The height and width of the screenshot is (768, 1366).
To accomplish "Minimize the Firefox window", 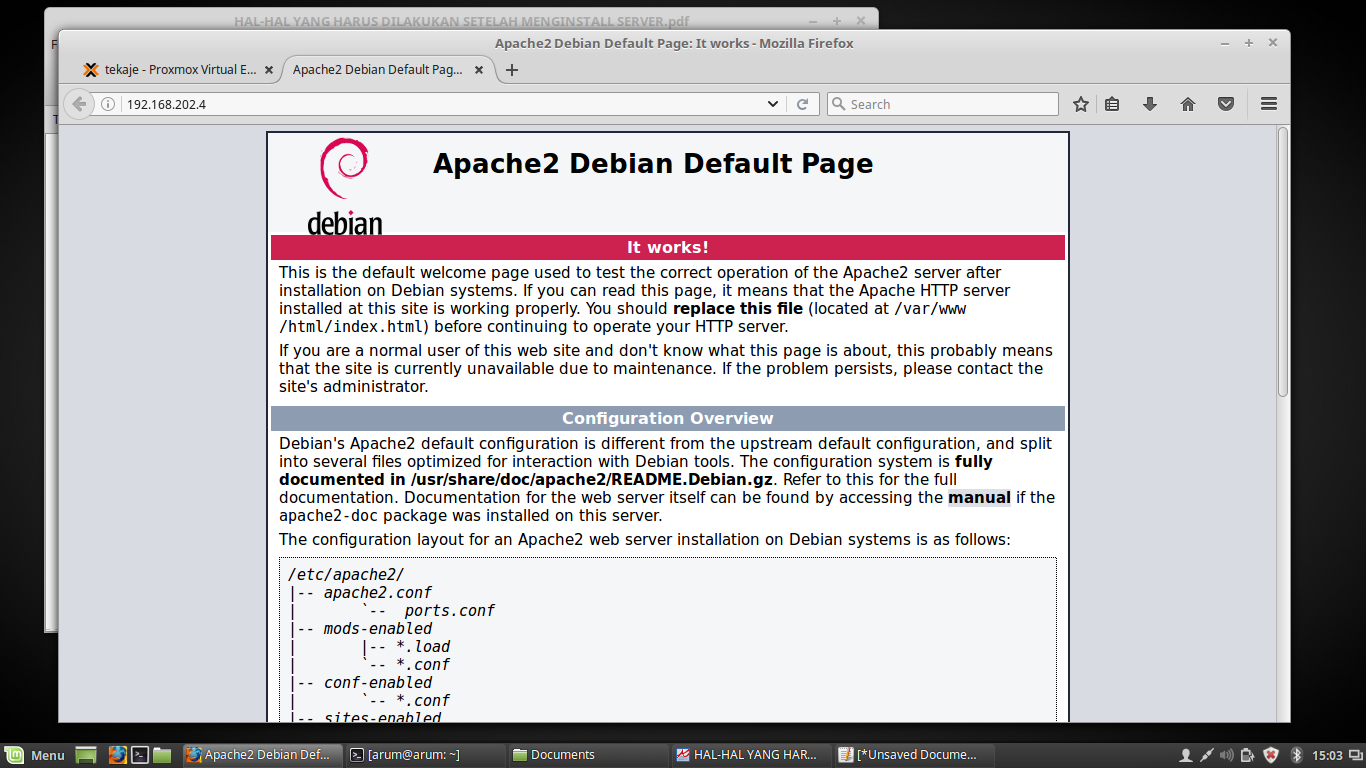I will point(1225,43).
